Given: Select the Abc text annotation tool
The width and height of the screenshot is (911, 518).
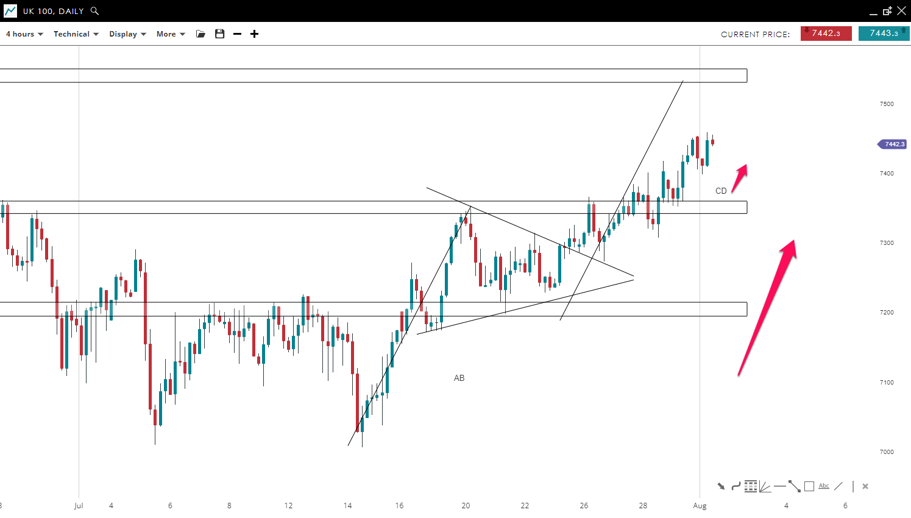Looking at the screenshot, I should 824,487.
